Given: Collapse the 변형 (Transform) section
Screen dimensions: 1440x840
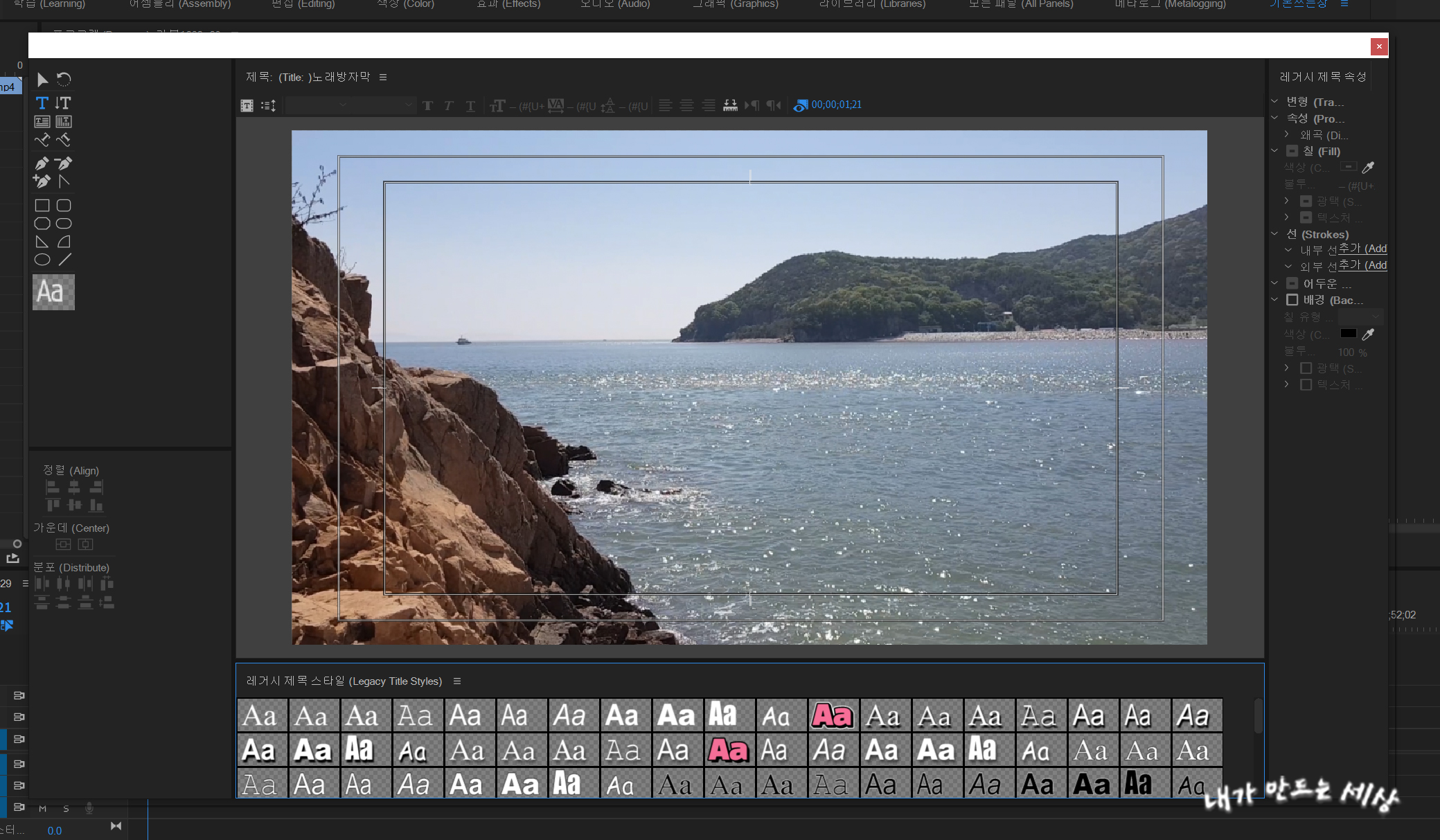Looking at the screenshot, I should 1274,102.
